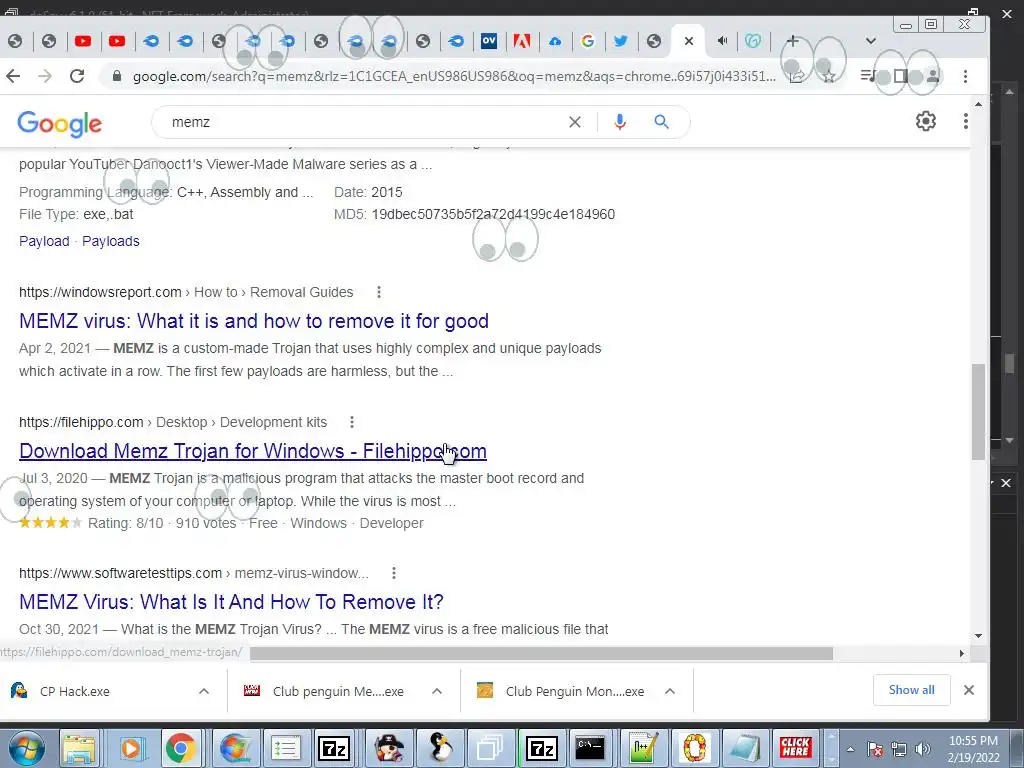Click the Chrome taskbar icon
Screen dimensions: 1024x768
coord(181,748)
